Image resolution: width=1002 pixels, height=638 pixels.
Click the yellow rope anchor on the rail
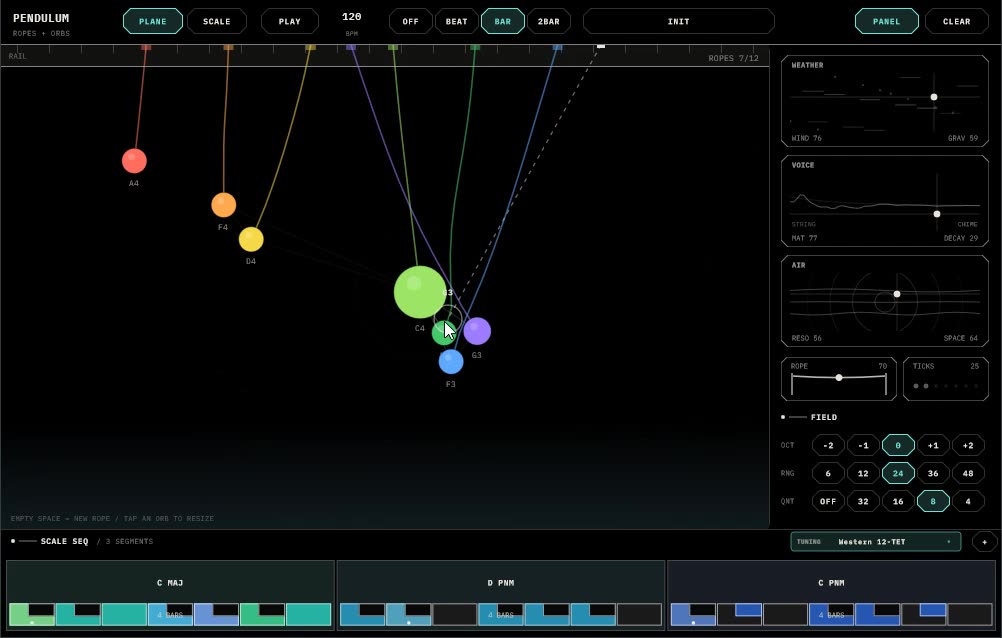pos(311,47)
